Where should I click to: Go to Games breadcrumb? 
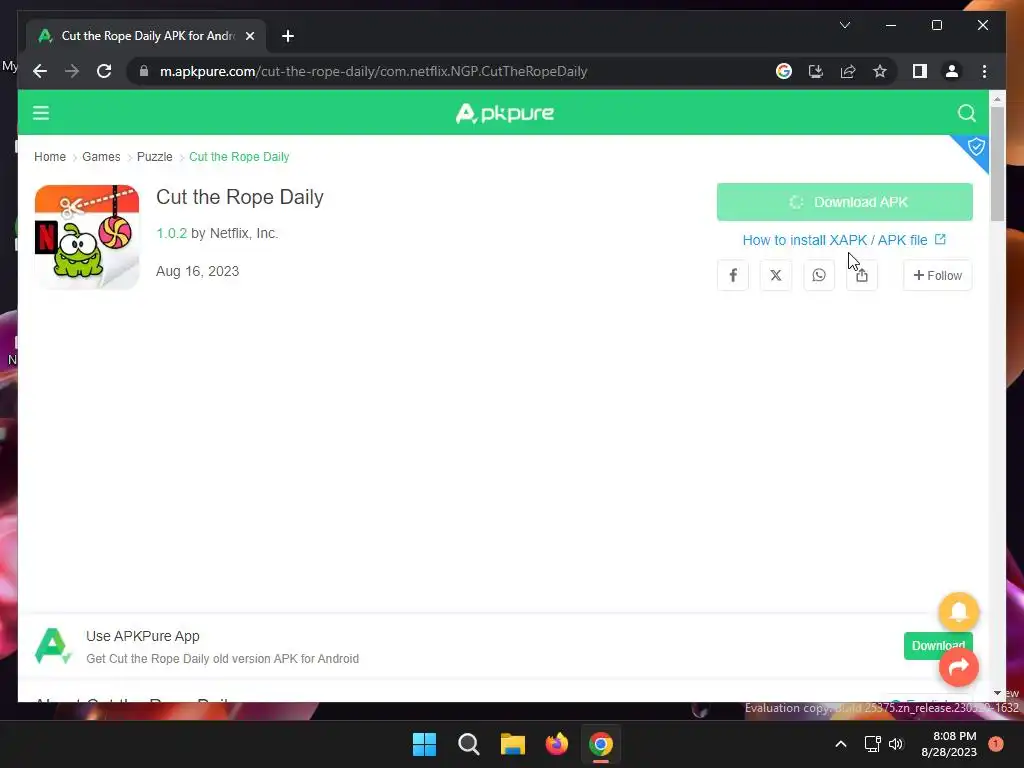[x=101, y=157]
